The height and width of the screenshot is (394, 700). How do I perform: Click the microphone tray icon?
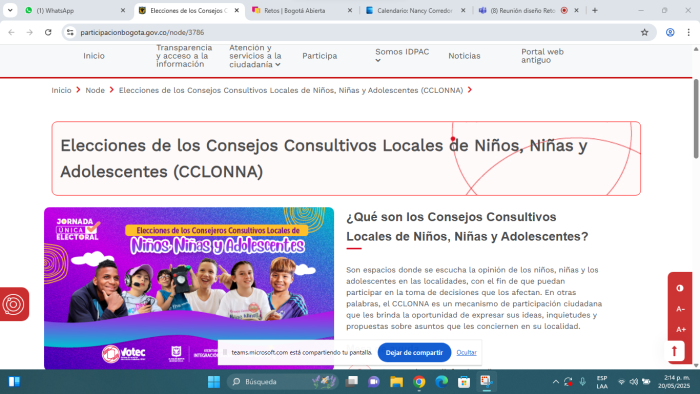pos(583,382)
